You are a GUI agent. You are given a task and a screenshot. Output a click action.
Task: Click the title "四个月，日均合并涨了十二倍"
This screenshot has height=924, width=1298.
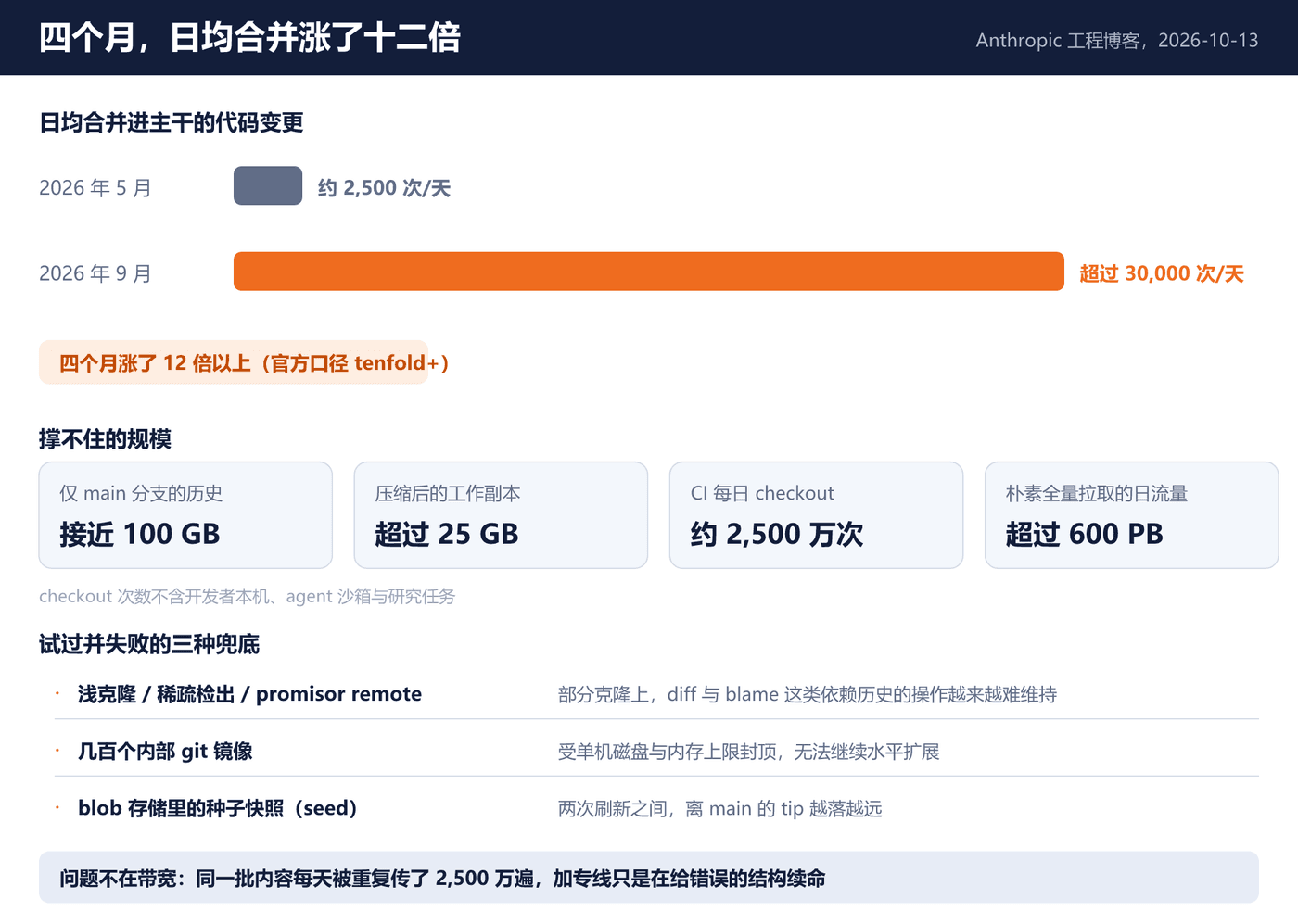249,38
